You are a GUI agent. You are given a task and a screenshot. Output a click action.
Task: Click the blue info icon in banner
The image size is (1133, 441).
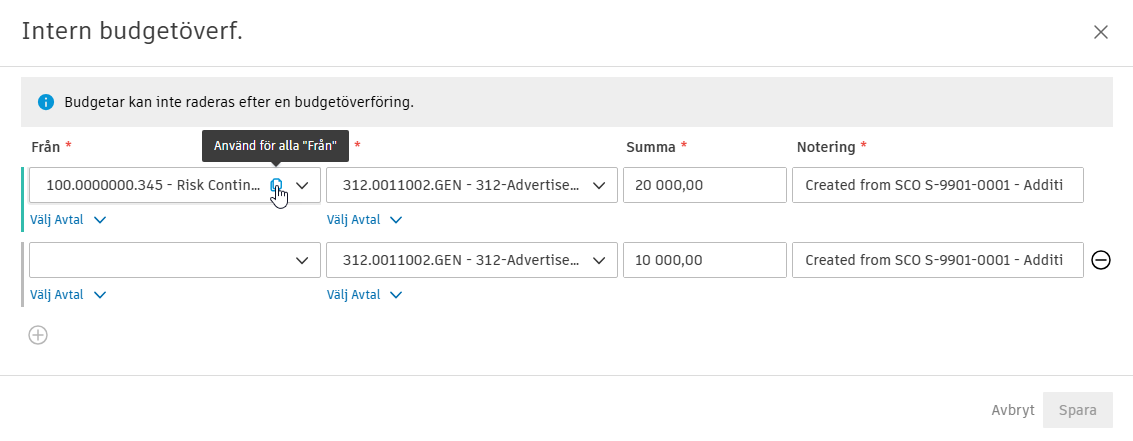[45, 102]
